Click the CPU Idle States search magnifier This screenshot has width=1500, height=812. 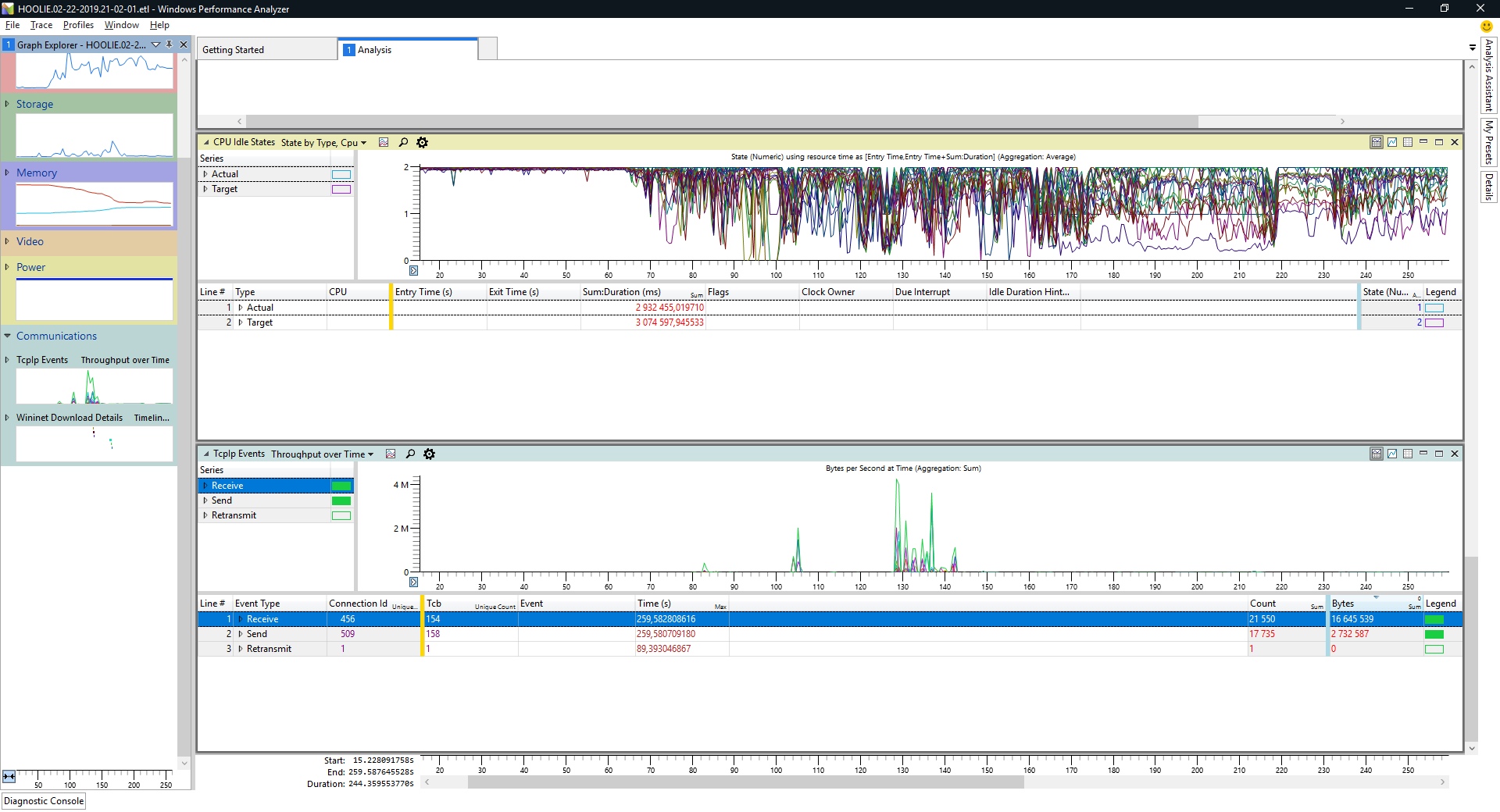403,142
